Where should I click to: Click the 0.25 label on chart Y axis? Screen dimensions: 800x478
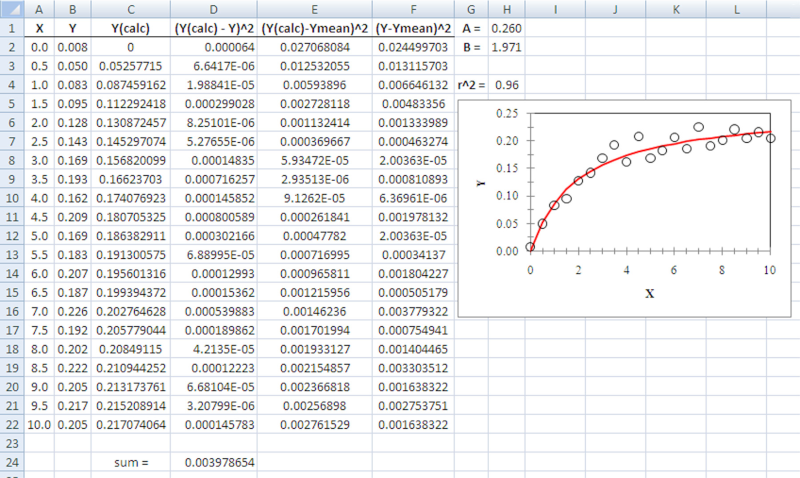507,113
